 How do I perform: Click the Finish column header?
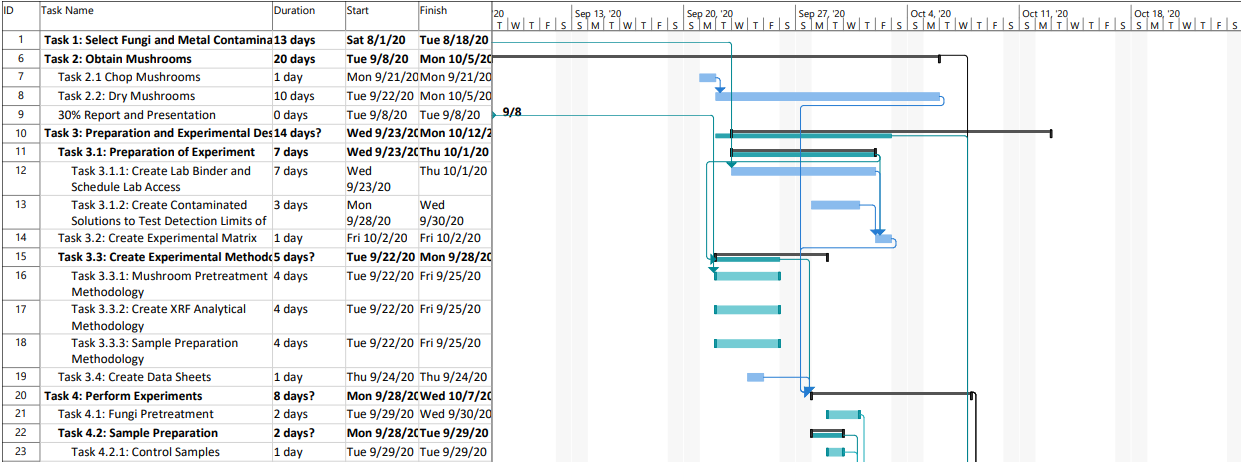click(454, 15)
